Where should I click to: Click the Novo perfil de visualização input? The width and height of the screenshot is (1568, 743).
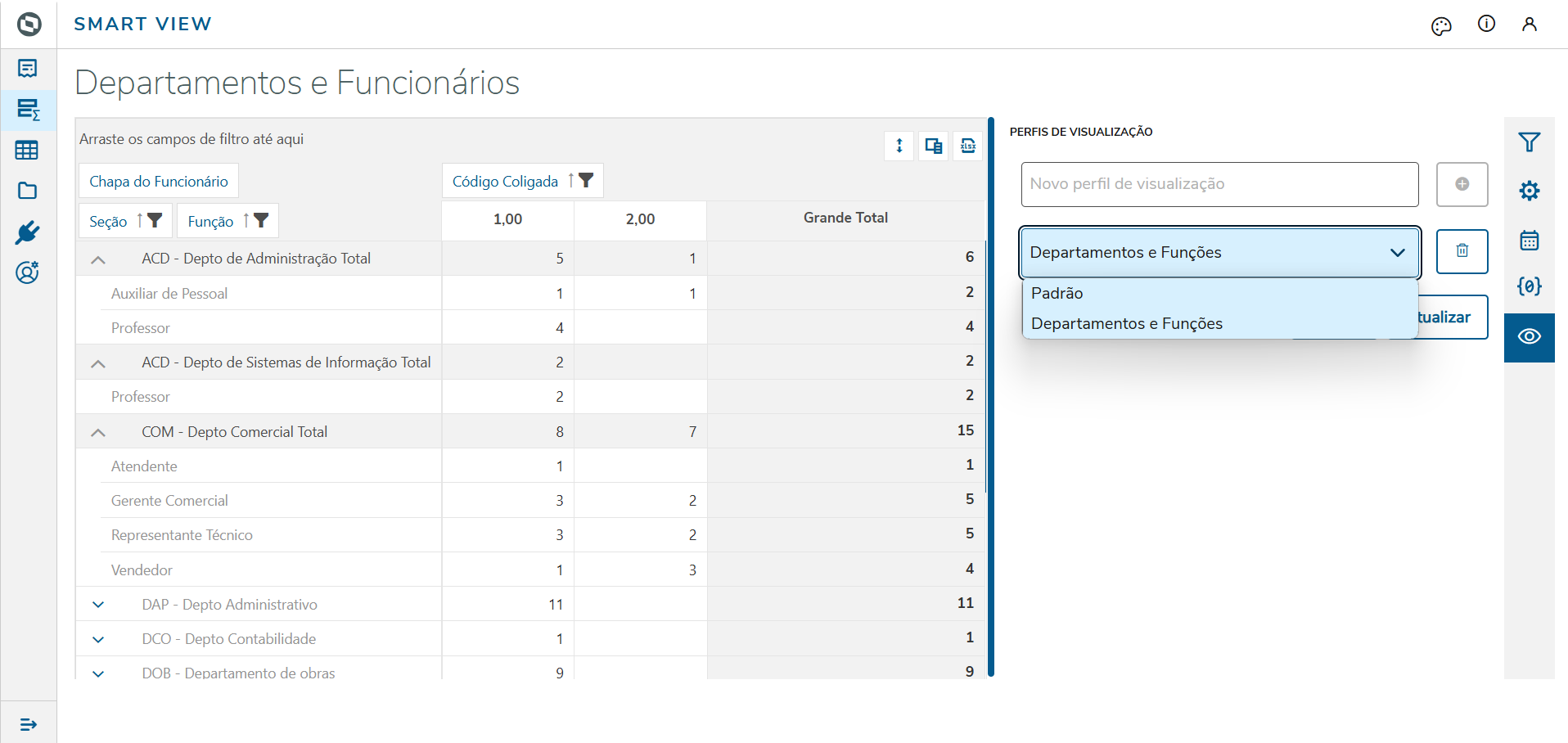pos(1219,184)
